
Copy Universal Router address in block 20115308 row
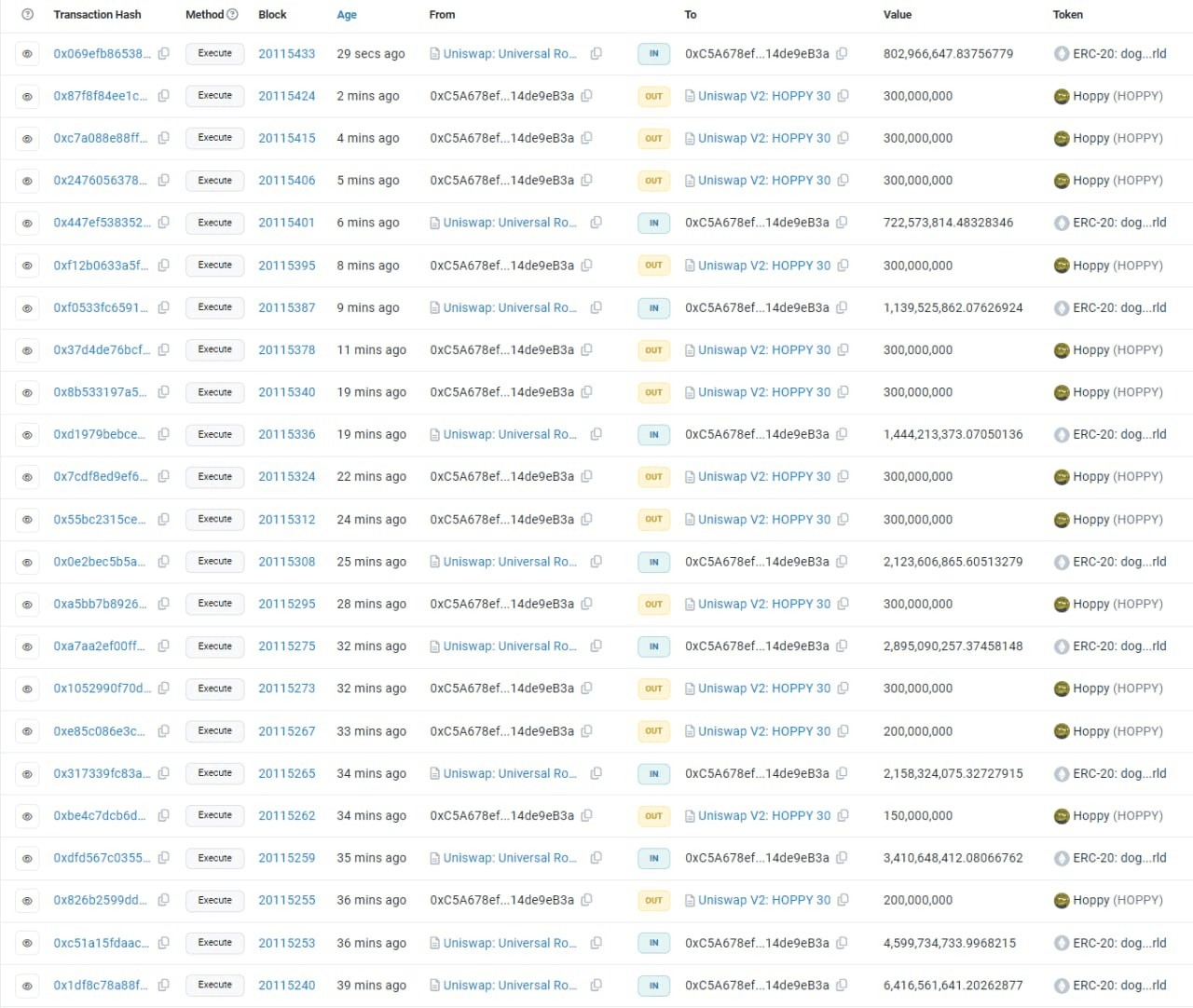[596, 562]
